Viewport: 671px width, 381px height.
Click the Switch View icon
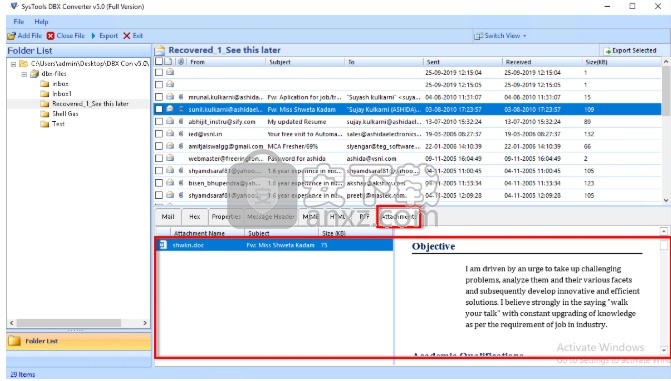click(478, 36)
